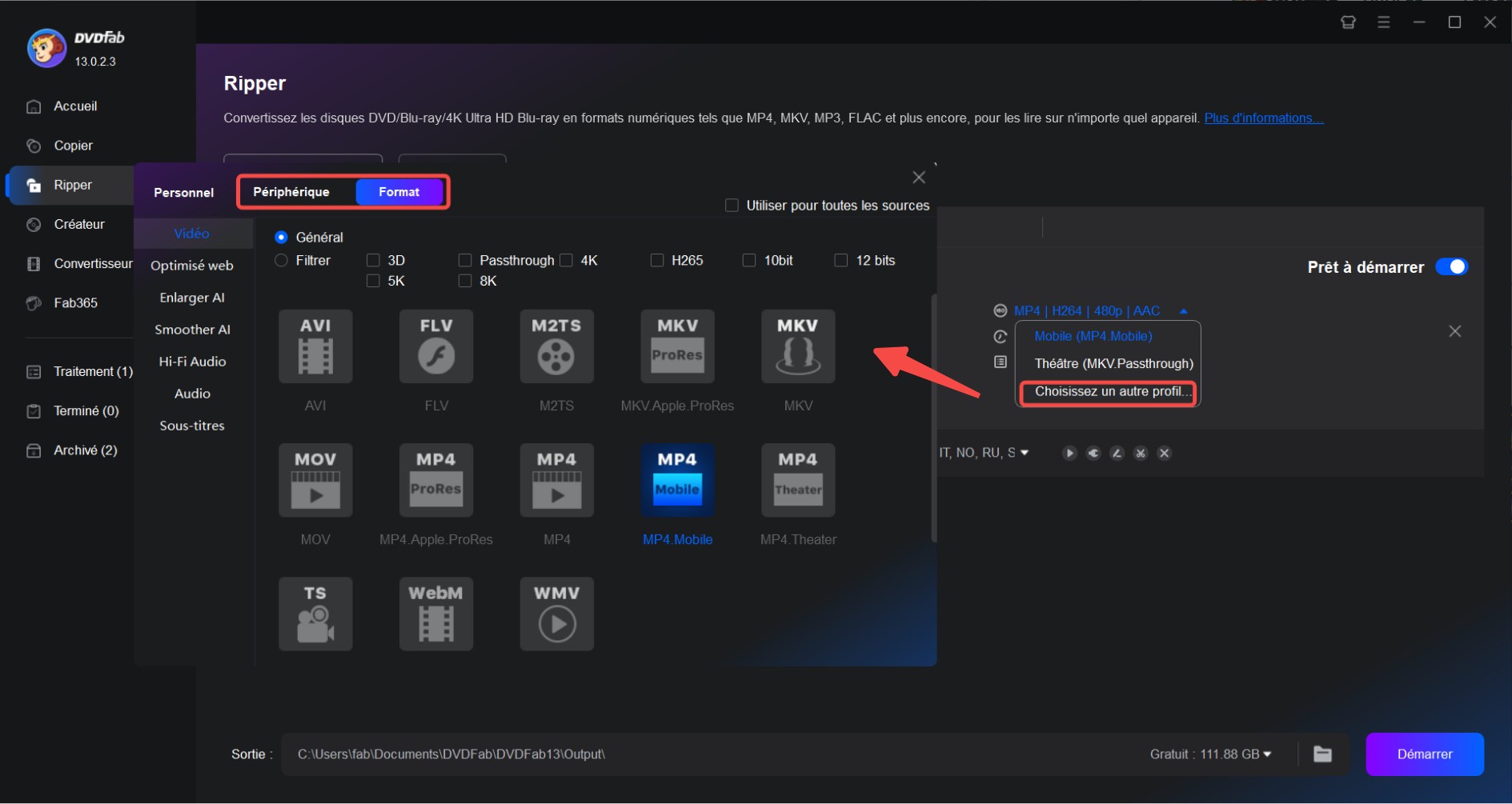Select Enlarger AI category
This screenshot has width=1512, height=804.
click(x=192, y=298)
